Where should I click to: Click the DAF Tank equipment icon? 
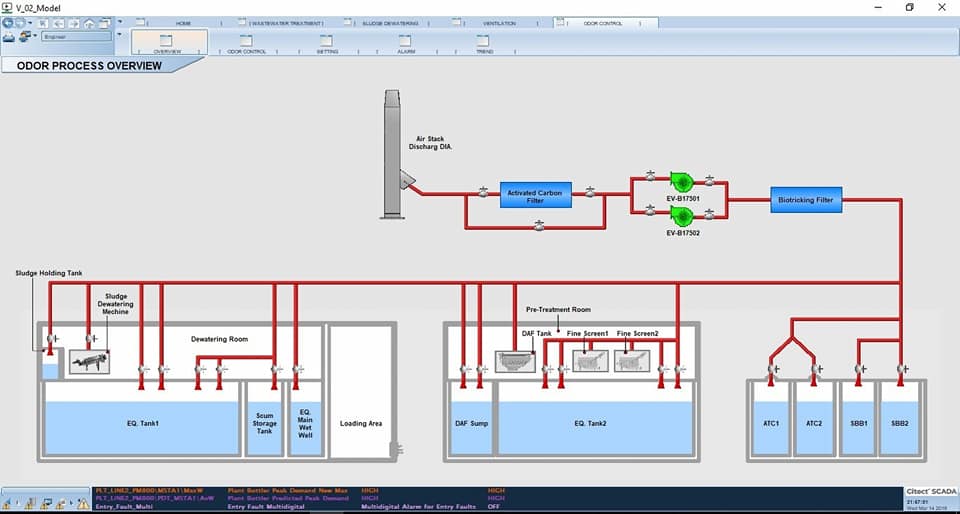tap(514, 361)
